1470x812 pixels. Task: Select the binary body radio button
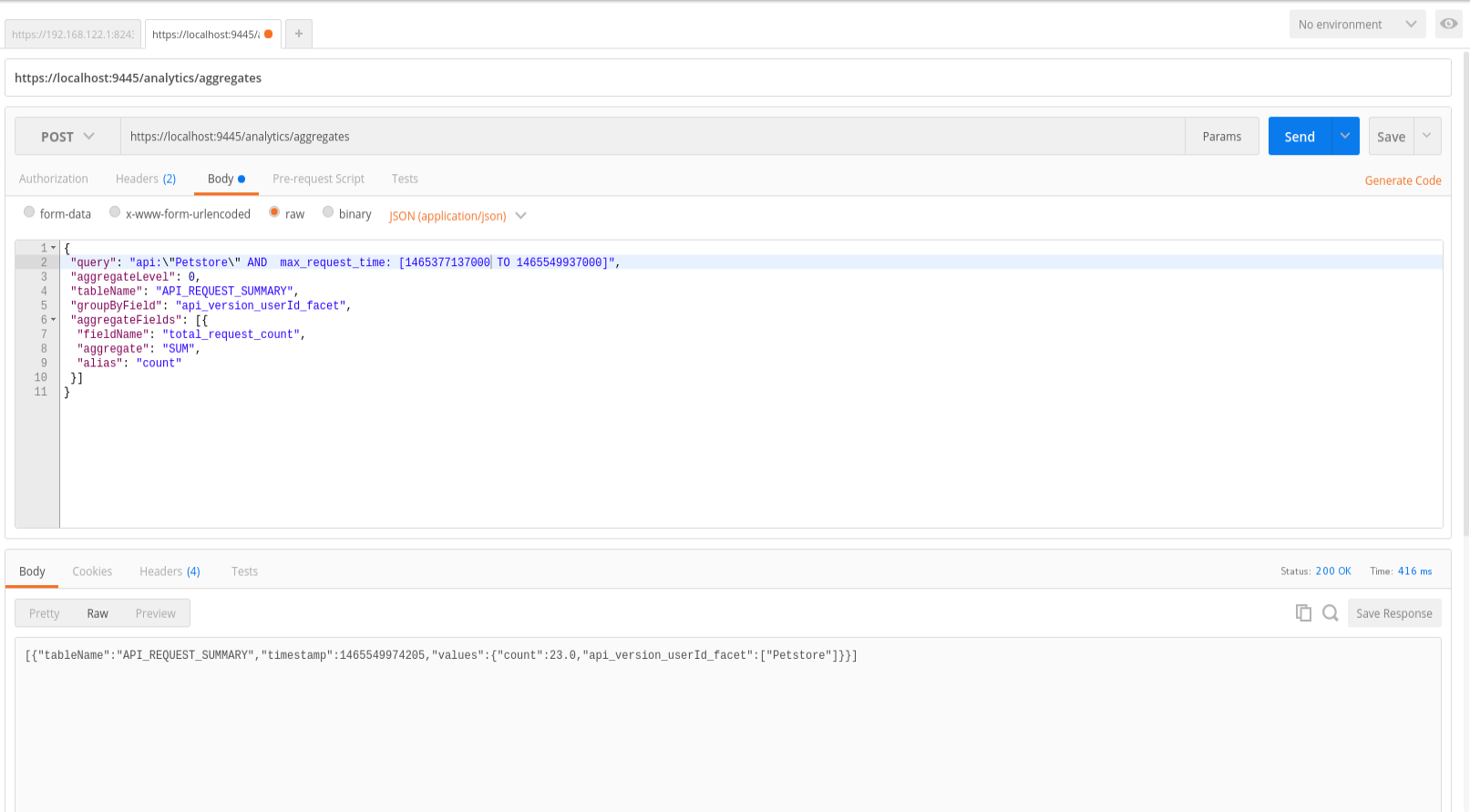328,212
